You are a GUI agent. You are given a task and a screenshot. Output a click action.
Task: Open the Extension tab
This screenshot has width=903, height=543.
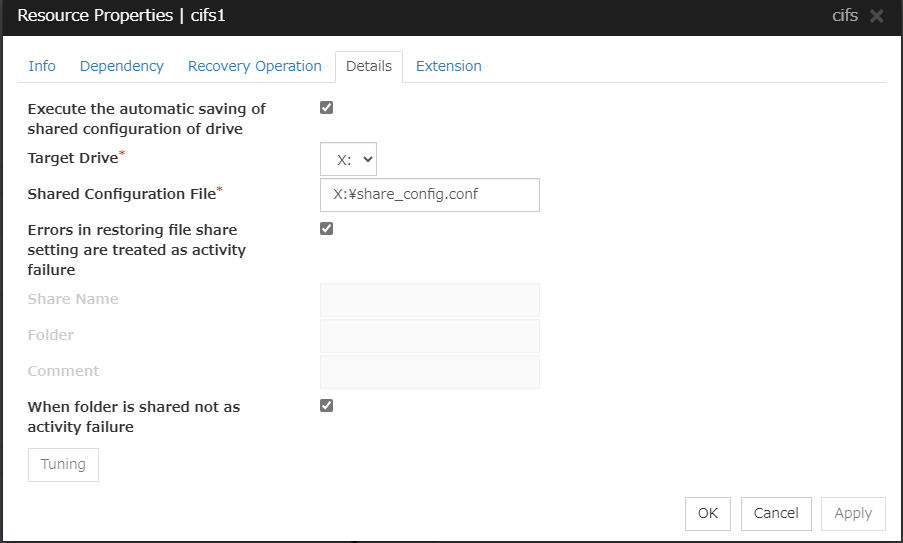448,66
